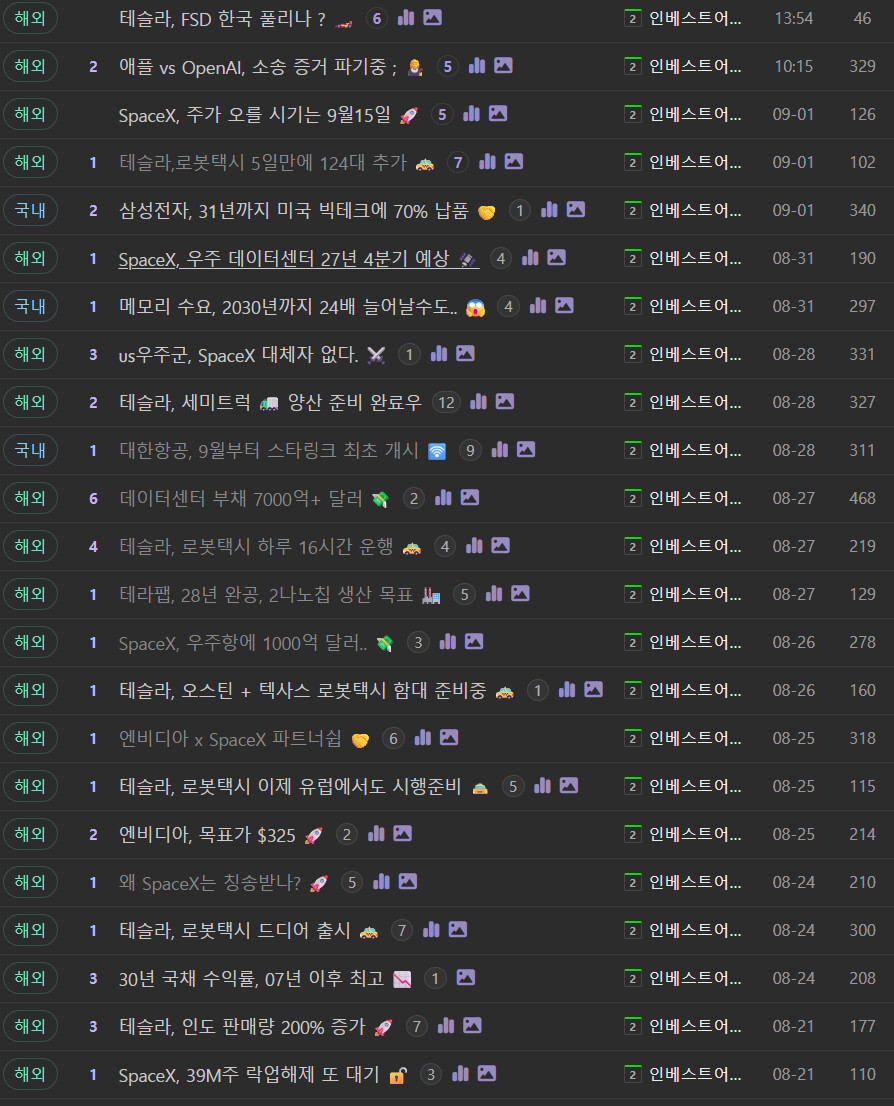
Task: Click the level badge beside the 테라팹 post's author
Action: (632, 594)
